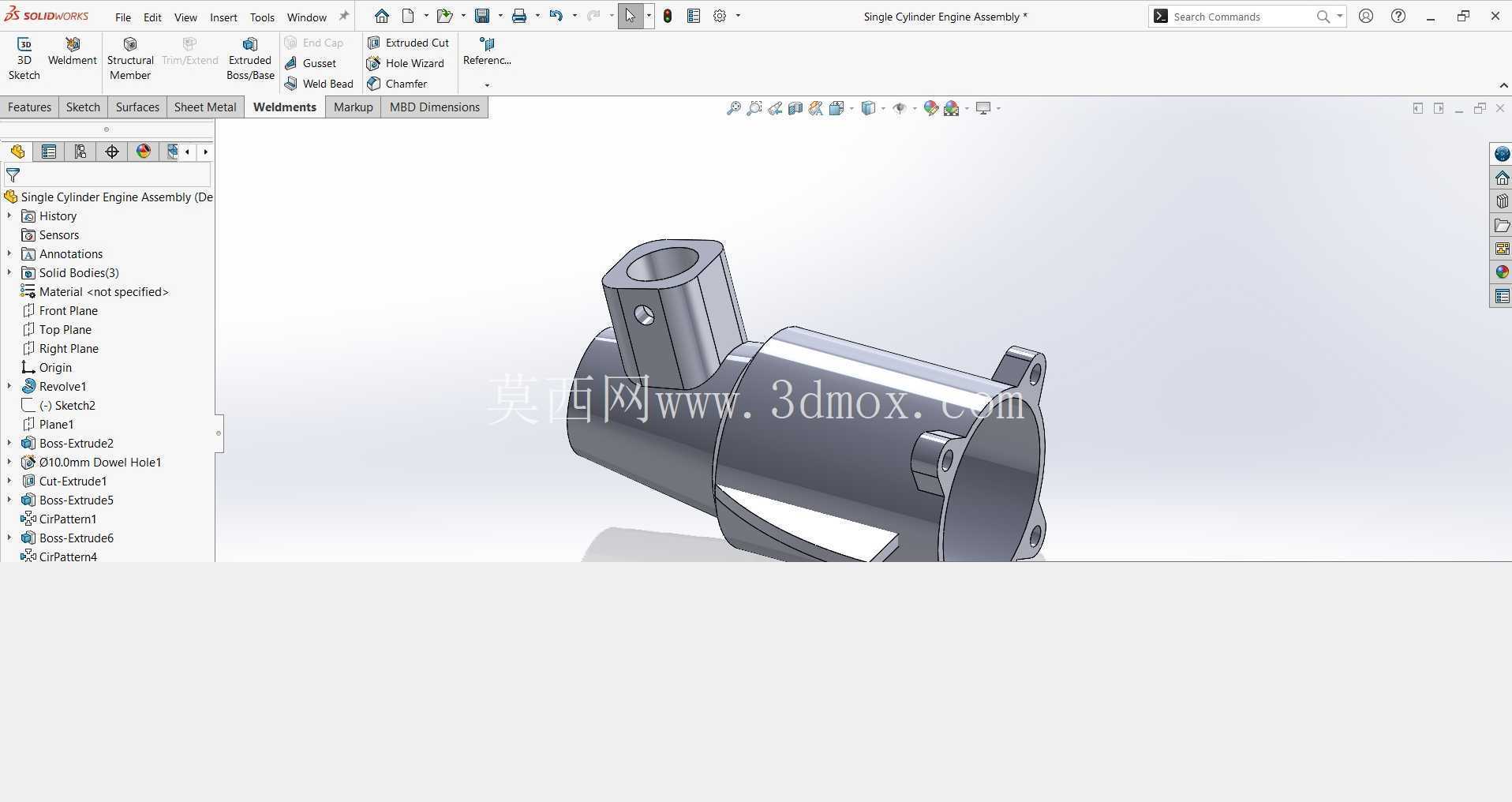Create a new document
This screenshot has height=802, width=1512.
click(408, 16)
